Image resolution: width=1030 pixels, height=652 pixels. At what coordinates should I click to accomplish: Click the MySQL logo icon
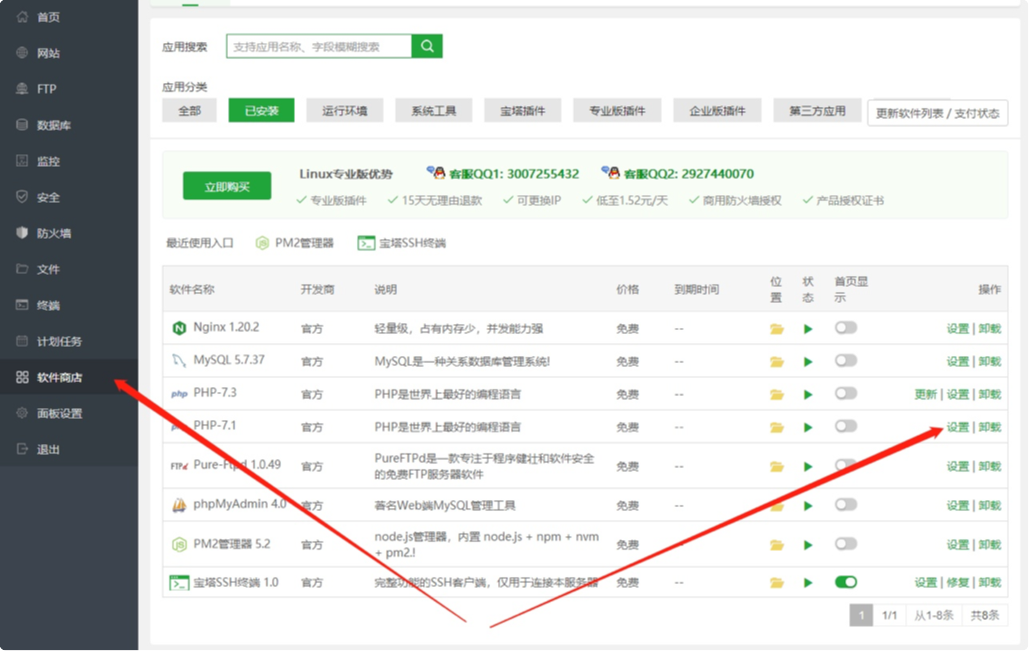click(179, 360)
